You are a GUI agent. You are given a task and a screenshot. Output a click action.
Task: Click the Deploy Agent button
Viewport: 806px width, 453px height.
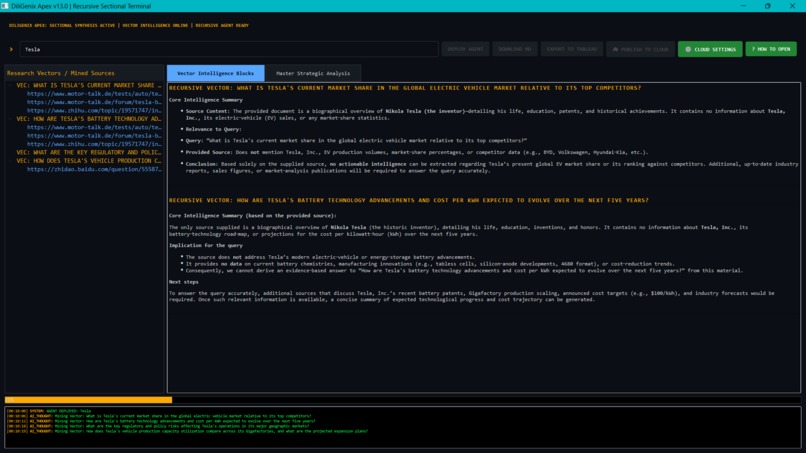[465, 49]
